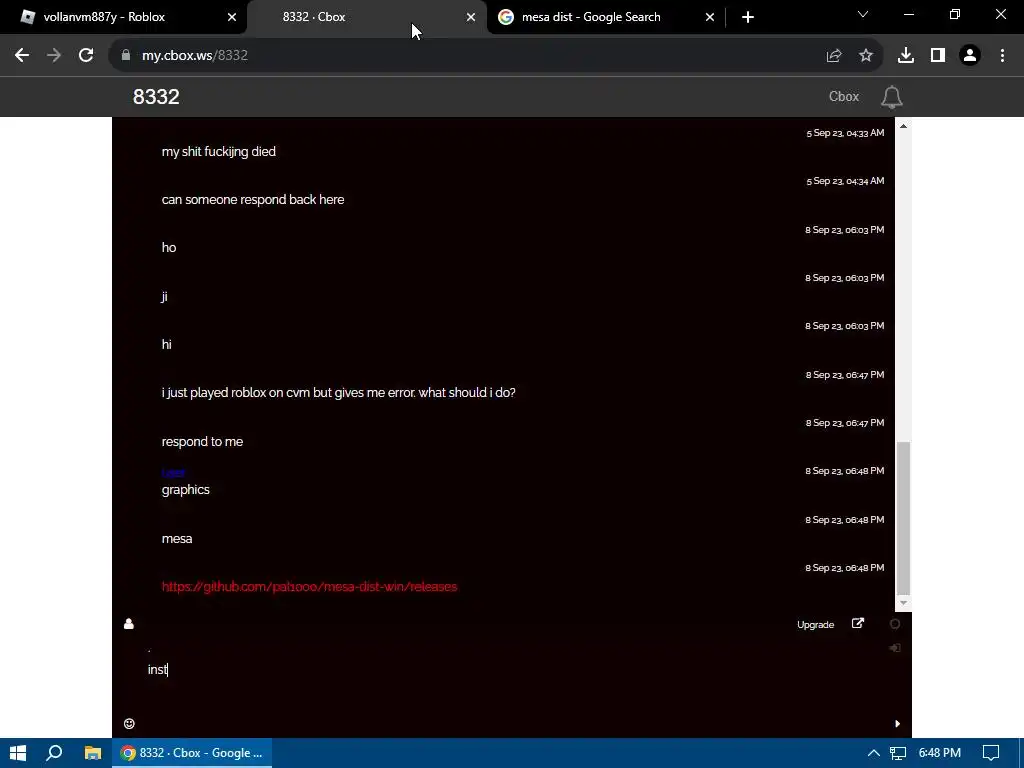Image resolution: width=1024 pixels, height=768 pixels.
Task: Open the Chrome downloads icon
Action: (x=906, y=56)
